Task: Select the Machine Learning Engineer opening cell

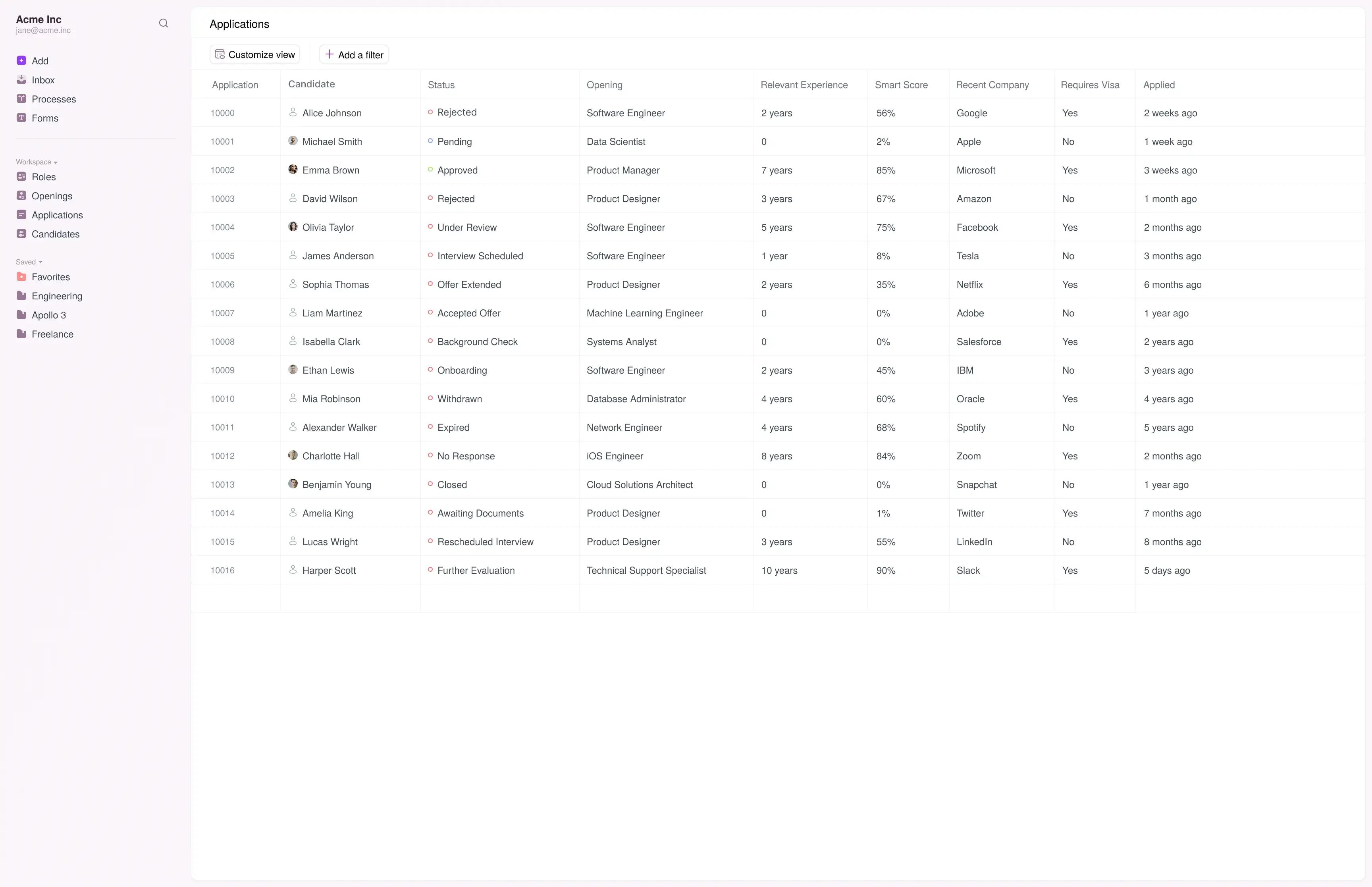Action: [644, 313]
